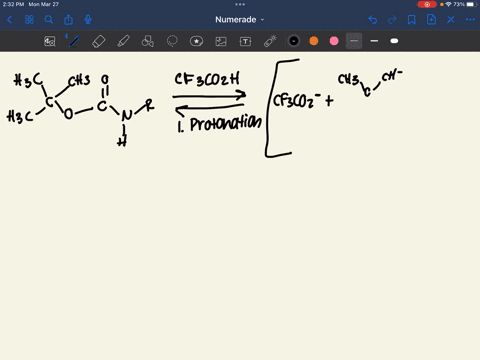Select the Eraser tool

pyautogui.click(x=99, y=41)
